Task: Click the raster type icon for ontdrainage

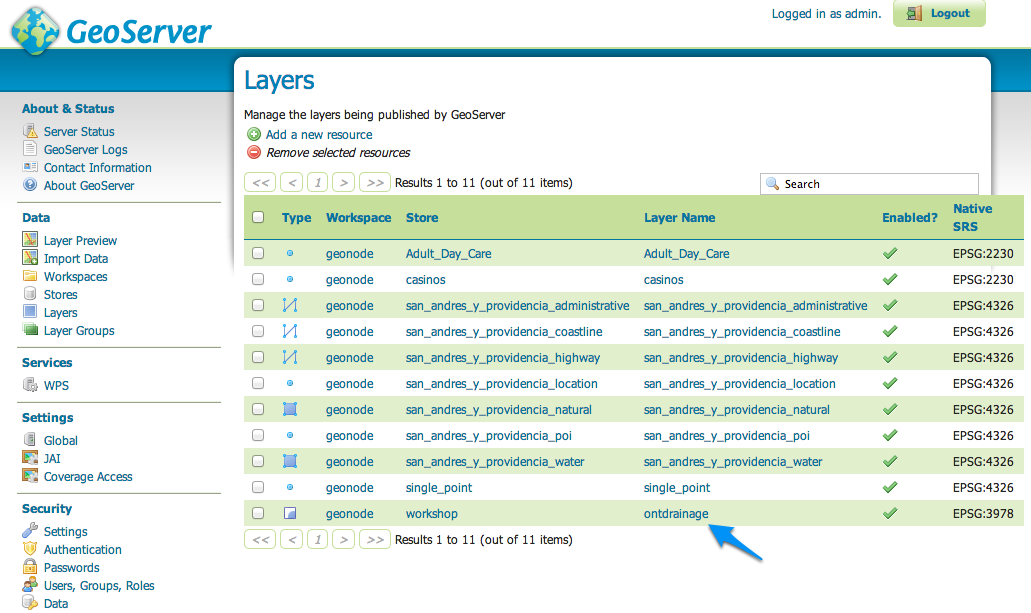Action: [290, 513]
